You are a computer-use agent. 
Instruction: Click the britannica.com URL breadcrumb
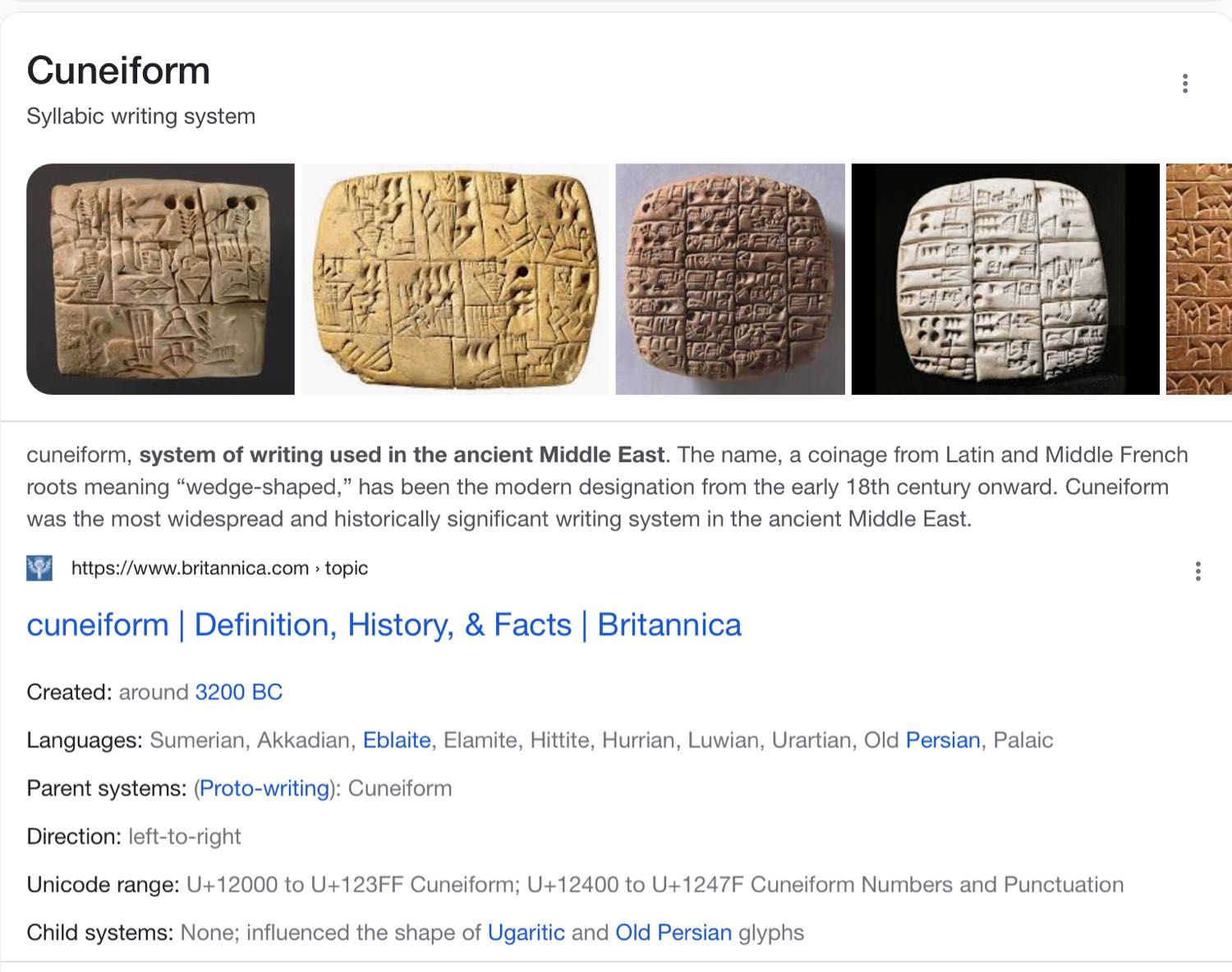[219, 568]
